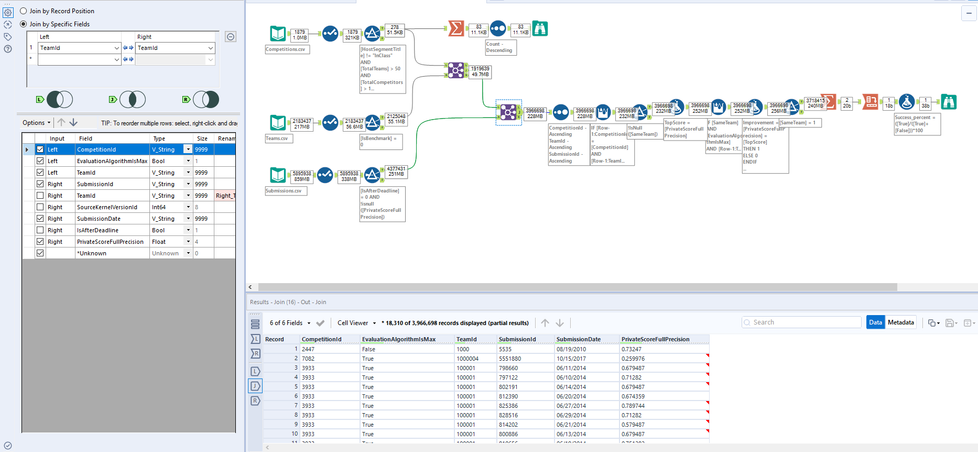This screenshot has height=452, width=978.
Task: Select the Teams.csv Input Data tool
Action: click(279, 123)
